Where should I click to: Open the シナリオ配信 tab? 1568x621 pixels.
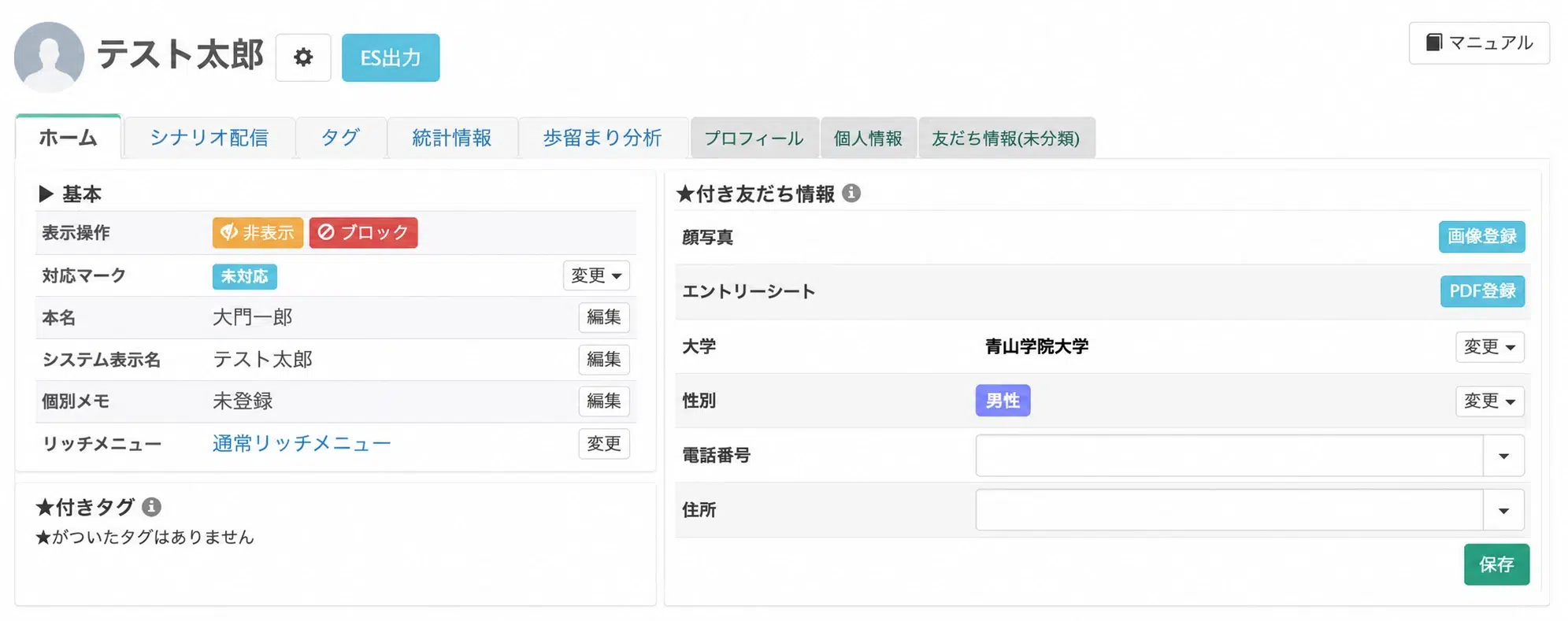pyautogui.click(x=209, y=138)
